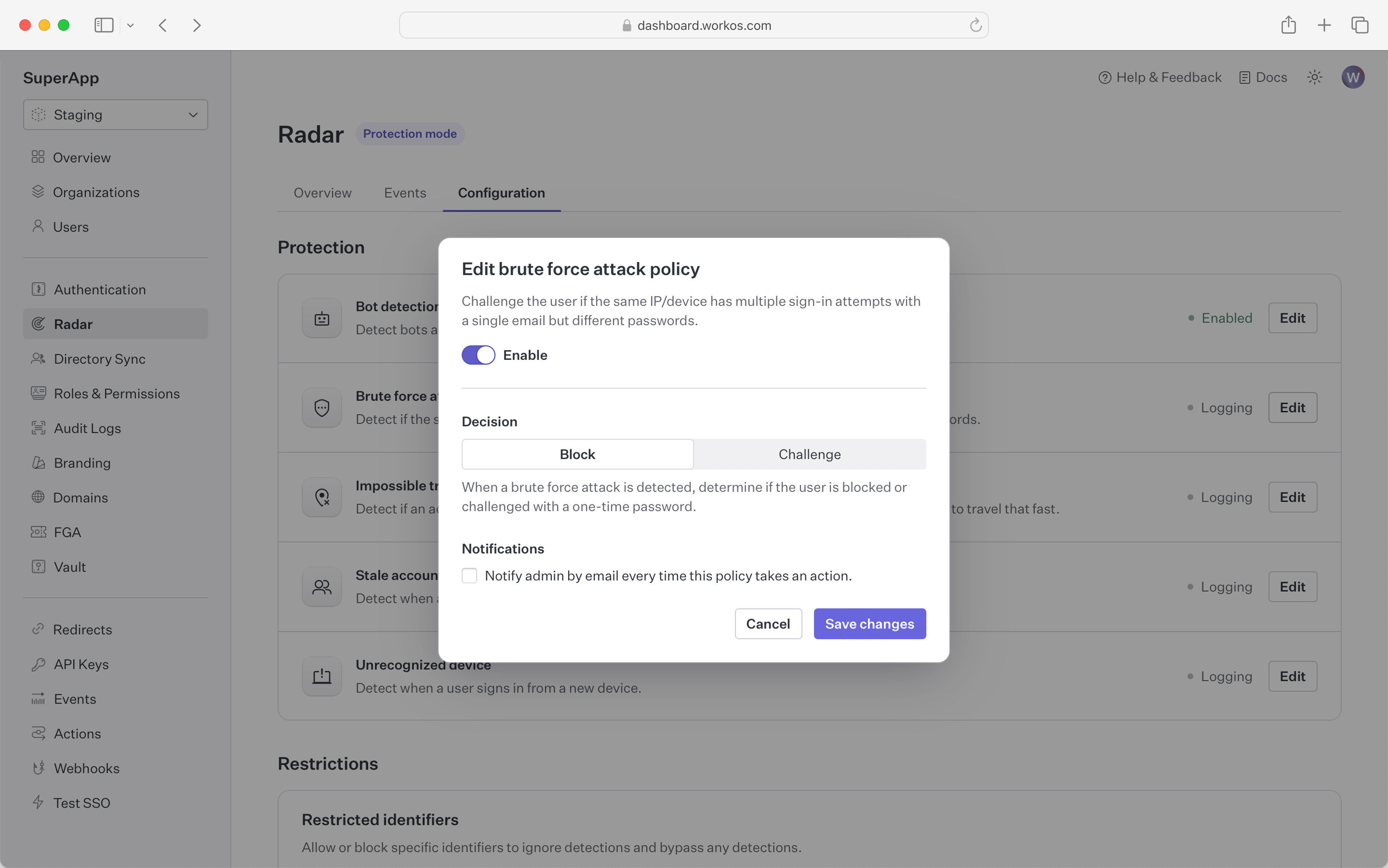Select the Block decision option
The image size is (1388, 868).
click(x=577, y=455)
